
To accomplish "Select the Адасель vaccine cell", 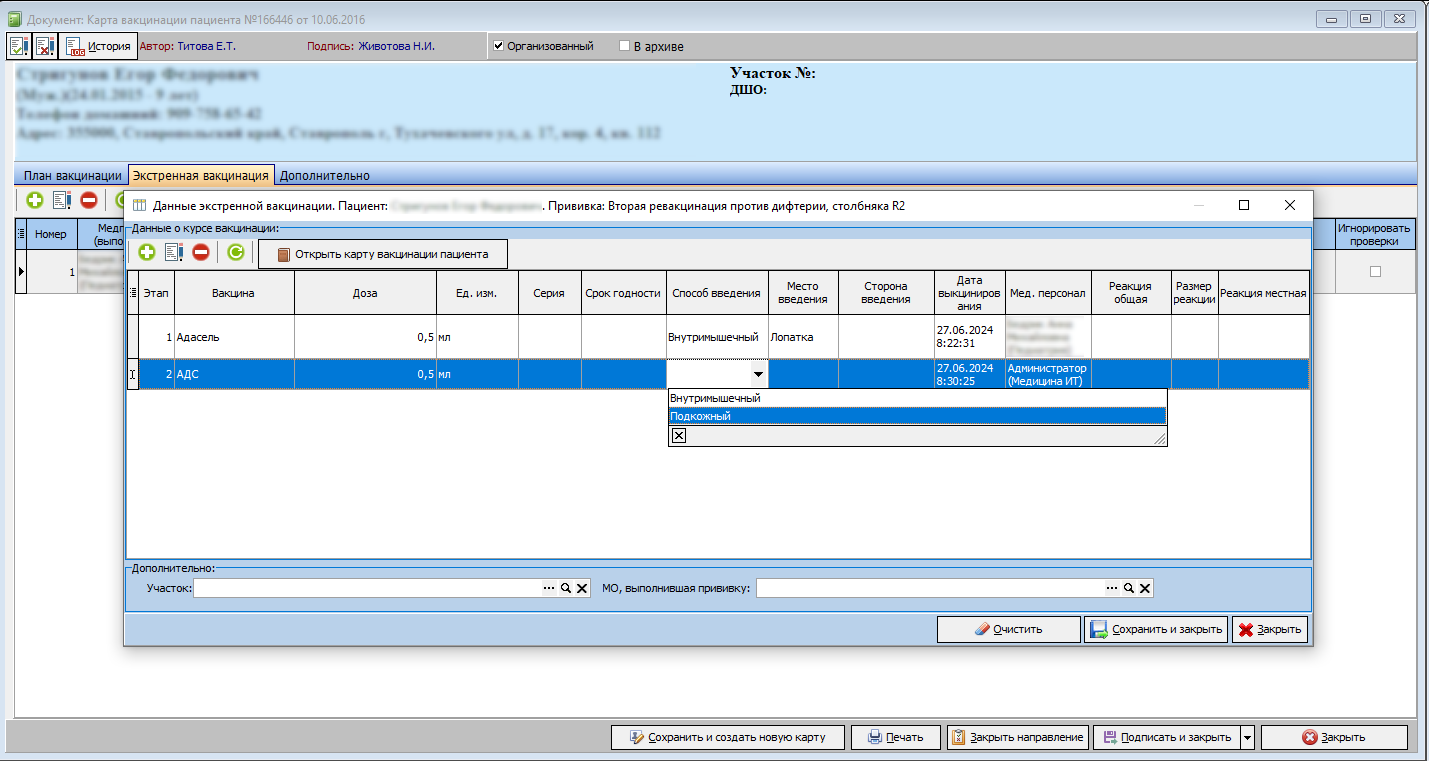I will [234, 337].
